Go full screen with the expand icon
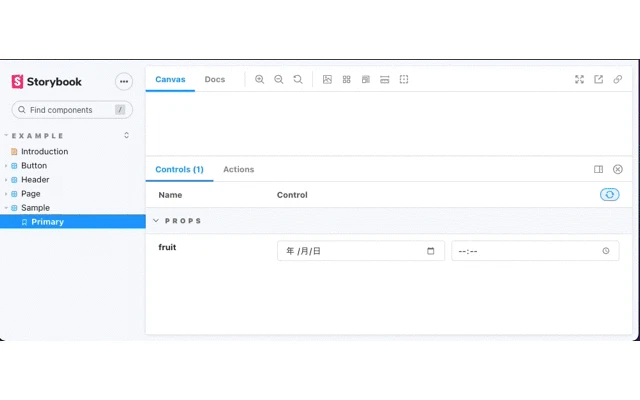The width and height of the screenshot is (640, 400). click(x=579, y=80)
